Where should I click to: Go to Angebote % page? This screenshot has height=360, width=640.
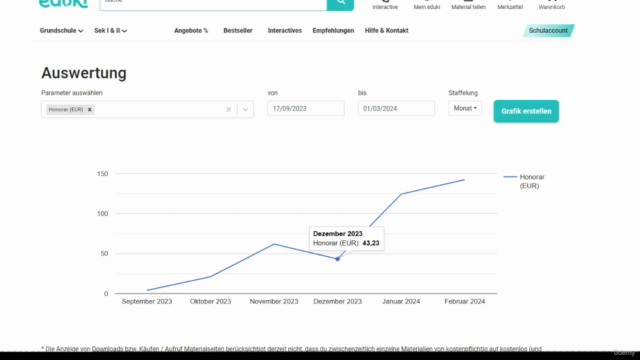click(x=191, y=31)
